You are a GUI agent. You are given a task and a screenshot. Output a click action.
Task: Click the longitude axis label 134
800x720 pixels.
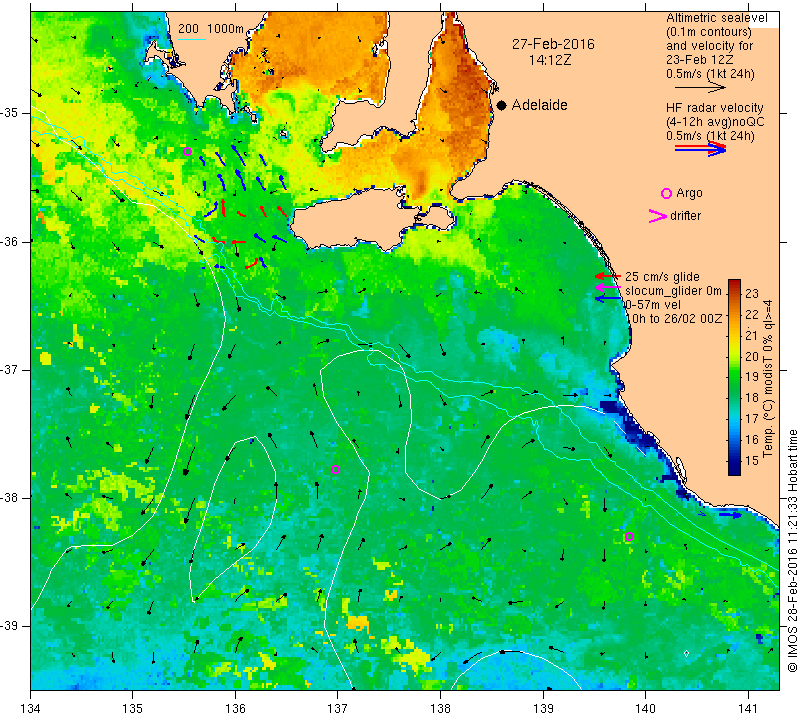point(31,708)
